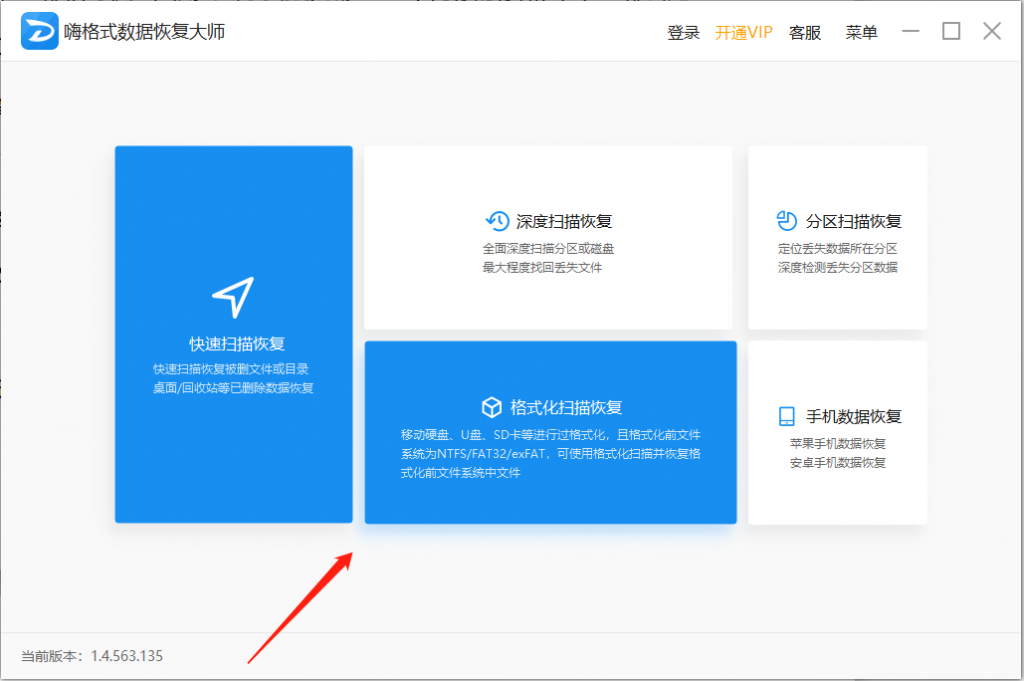This screenshot has height=681, width=1024.
Task: Maximize the window
Action: point(951,31)
